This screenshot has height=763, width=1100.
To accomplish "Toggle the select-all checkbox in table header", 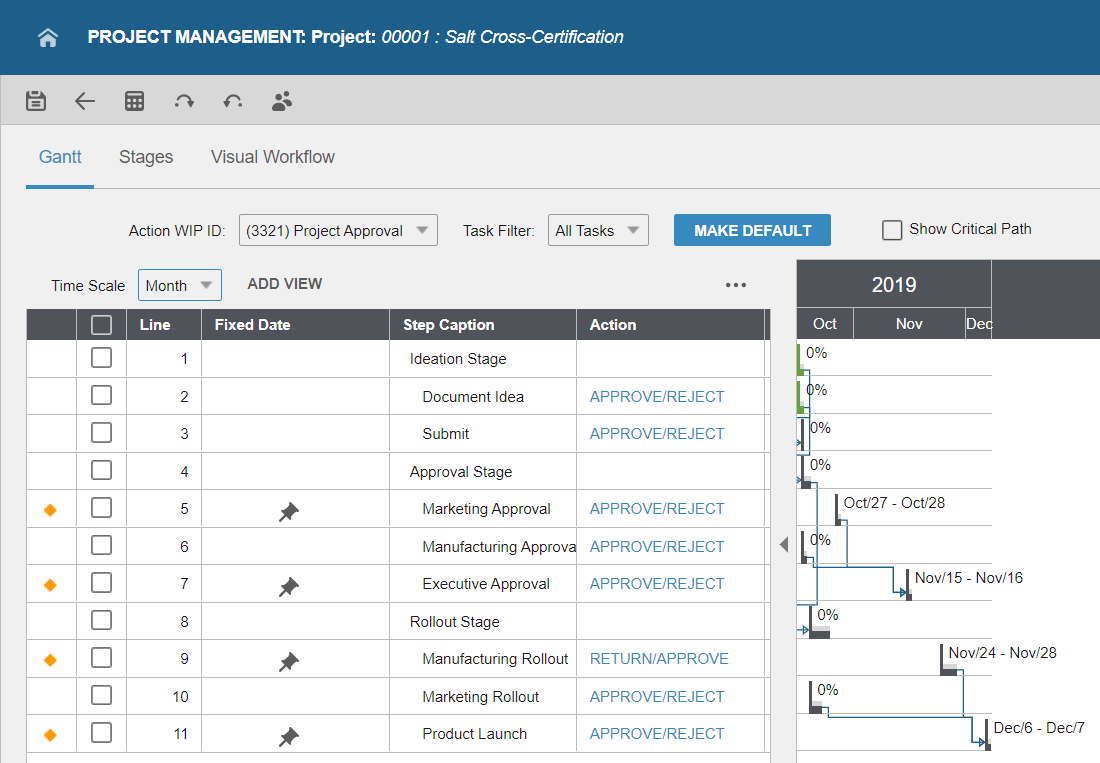I will pos(101,325).
